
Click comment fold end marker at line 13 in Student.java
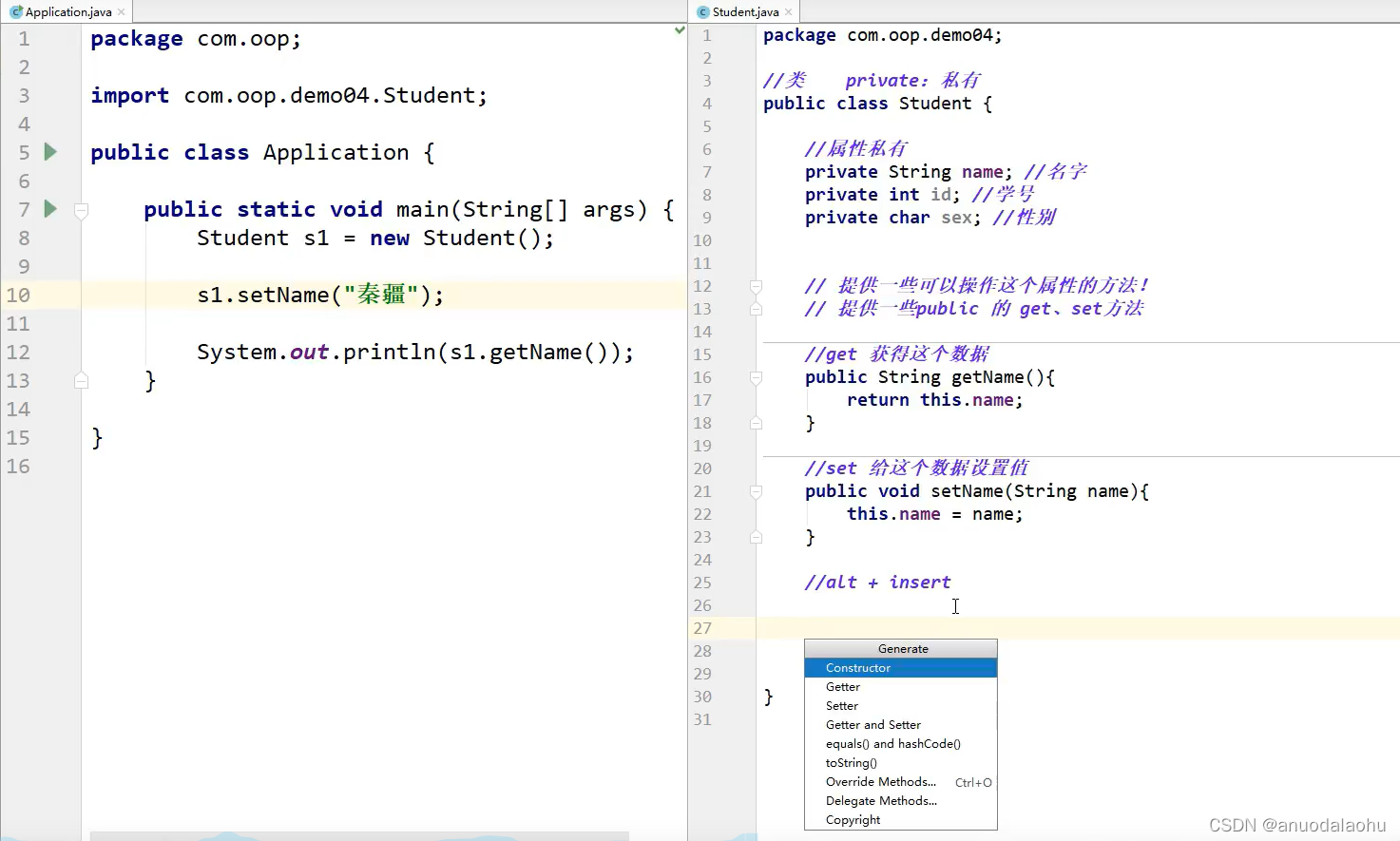pos(756,309)
